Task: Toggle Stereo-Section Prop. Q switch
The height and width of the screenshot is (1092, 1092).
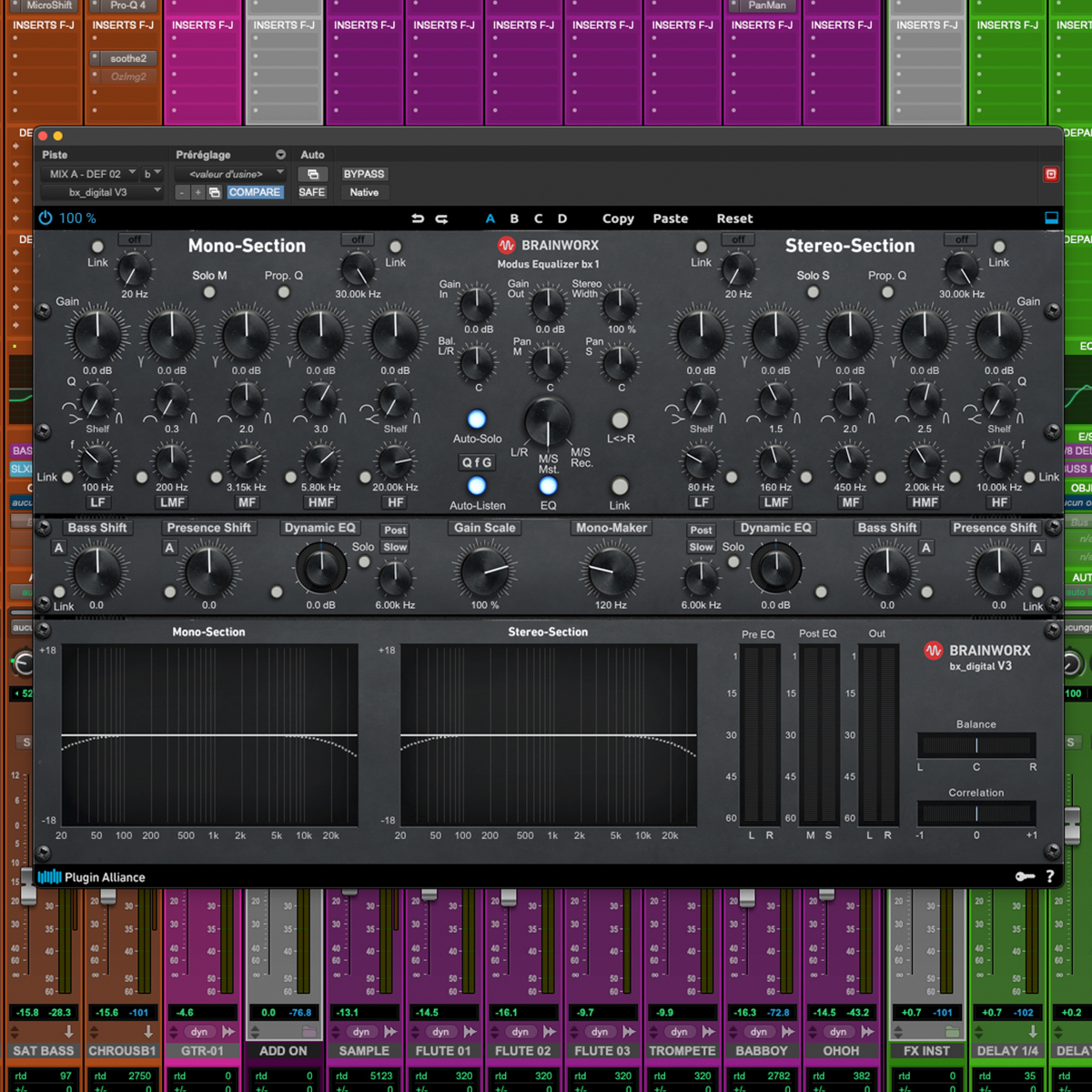Action: click(x=887, y=292)
